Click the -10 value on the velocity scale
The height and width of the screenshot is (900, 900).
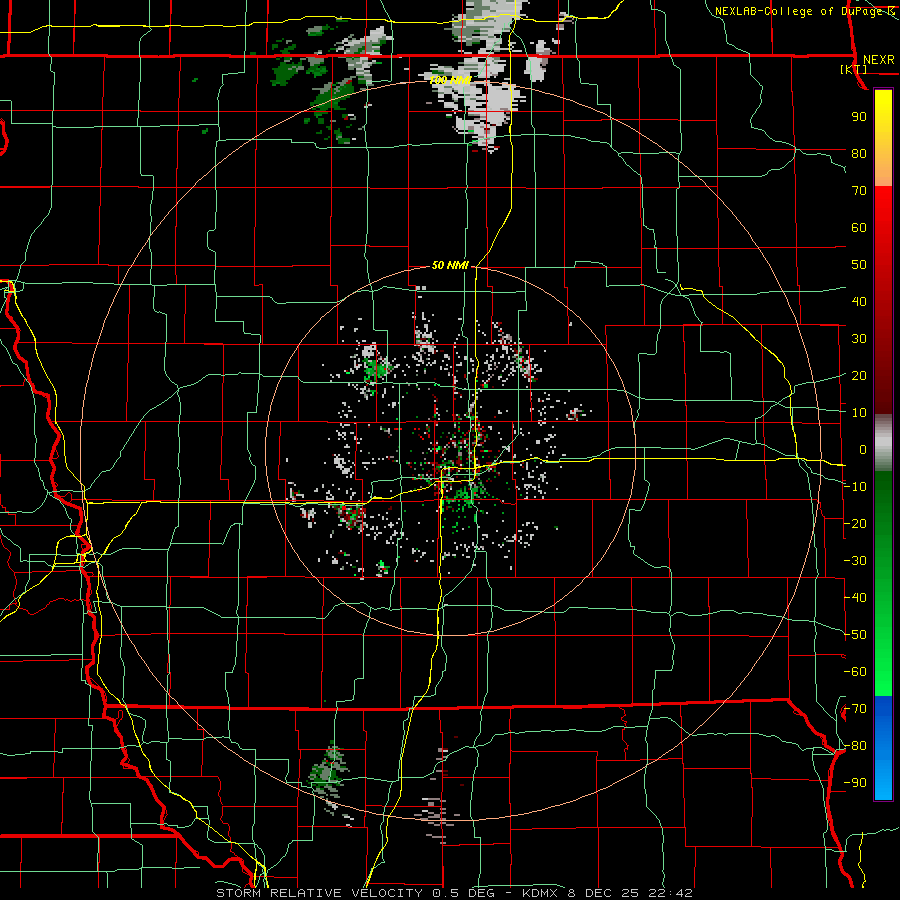point(855,487)
